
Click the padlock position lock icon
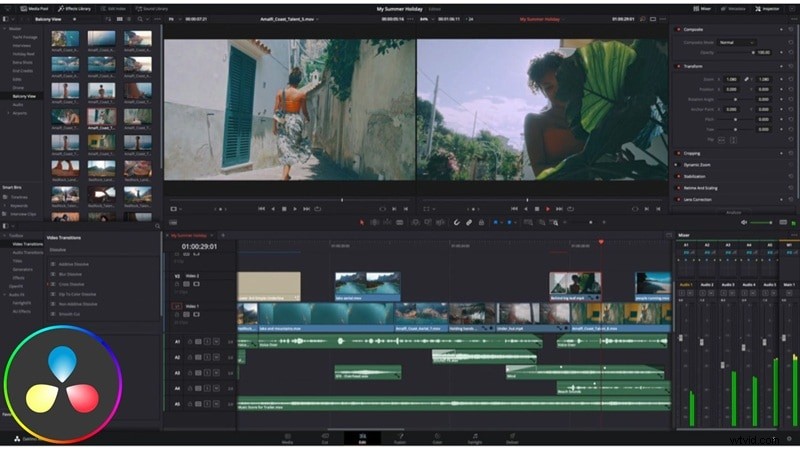(481, 222)
